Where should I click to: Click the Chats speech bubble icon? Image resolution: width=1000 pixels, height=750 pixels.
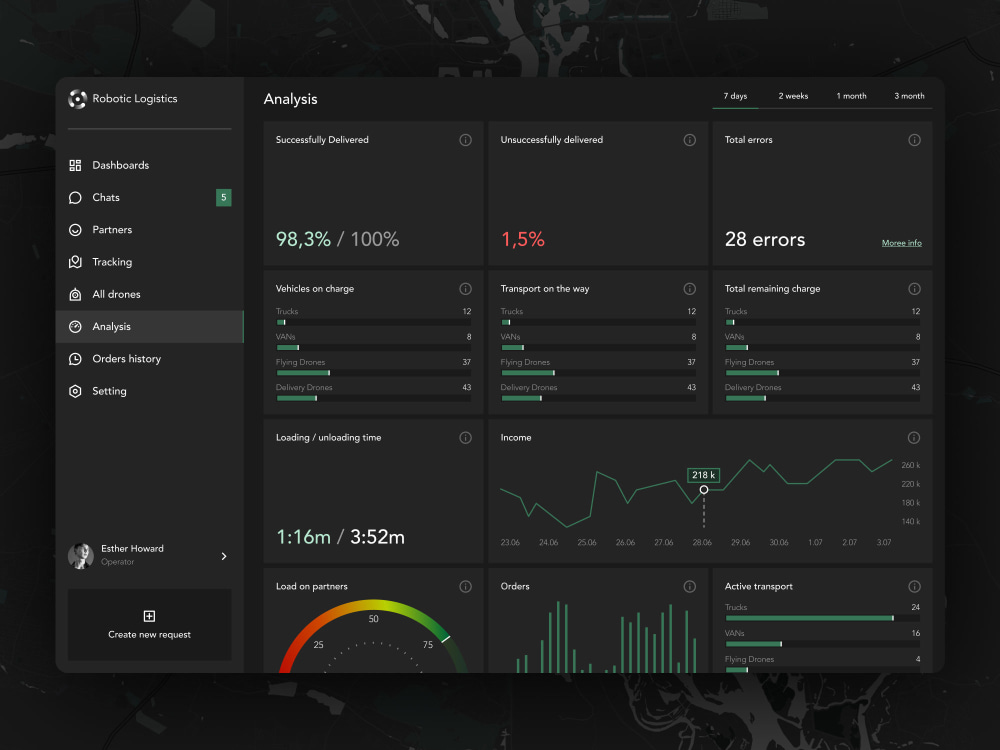click(x=75, y=198)
